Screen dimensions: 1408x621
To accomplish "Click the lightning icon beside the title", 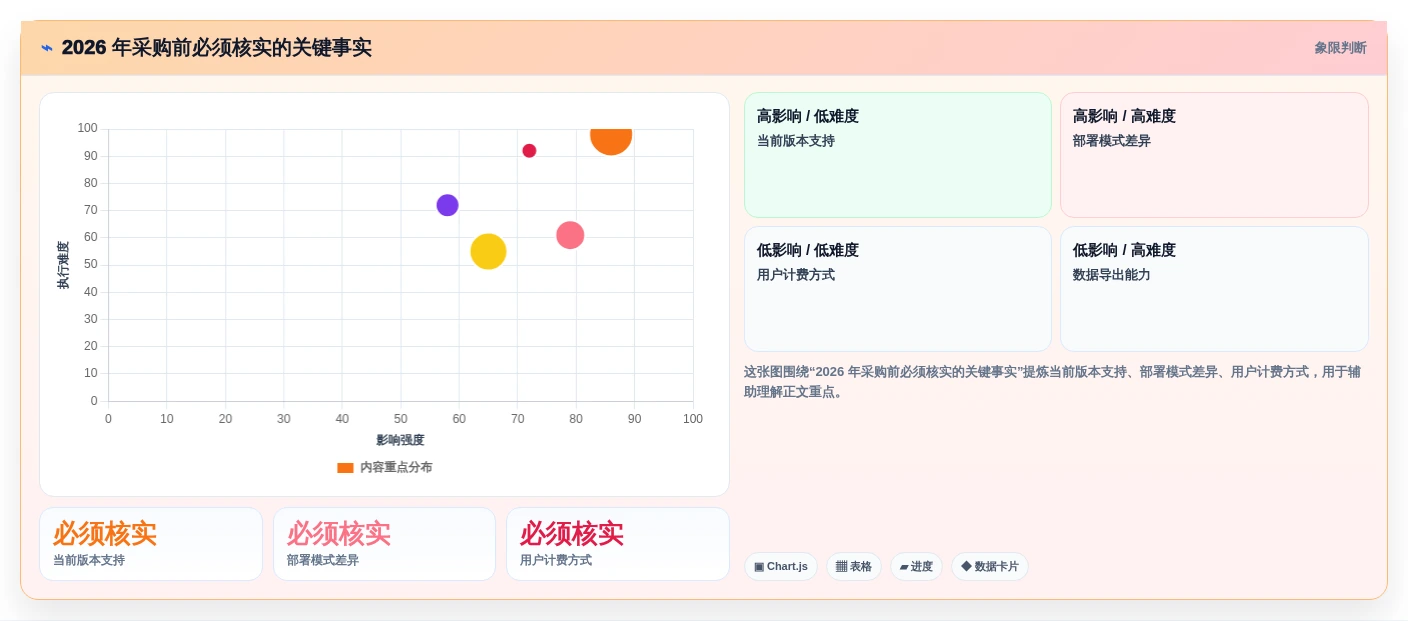I will [x=47, y=48].
